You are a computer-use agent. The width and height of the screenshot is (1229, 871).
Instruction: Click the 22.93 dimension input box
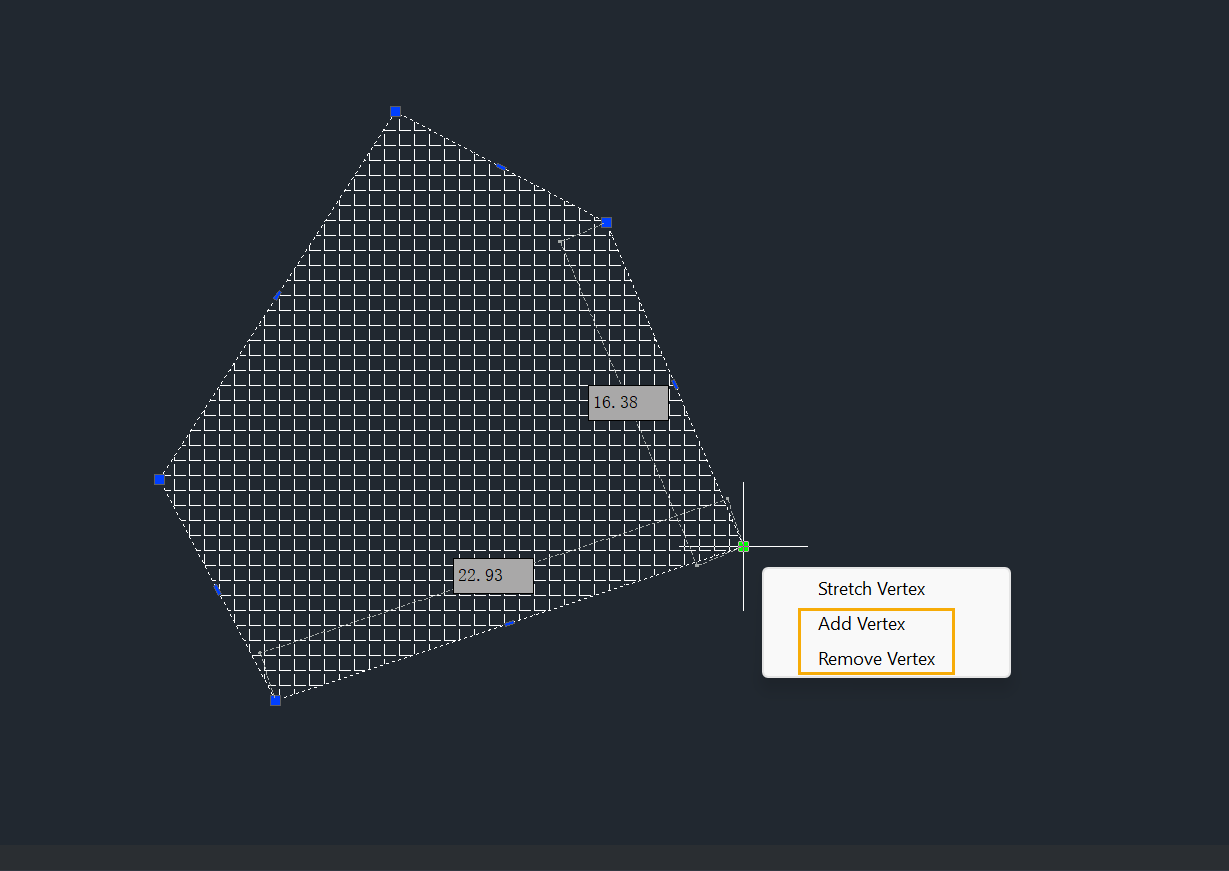coord(493,576)
